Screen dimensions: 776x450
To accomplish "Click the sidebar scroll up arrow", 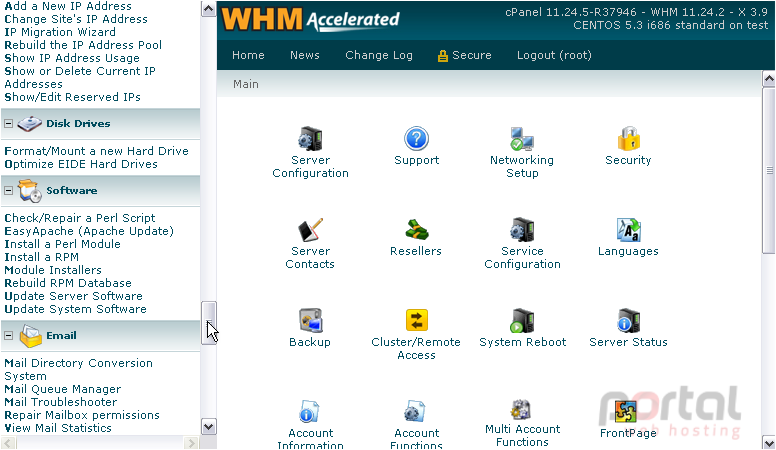I will tap(209, 9).
